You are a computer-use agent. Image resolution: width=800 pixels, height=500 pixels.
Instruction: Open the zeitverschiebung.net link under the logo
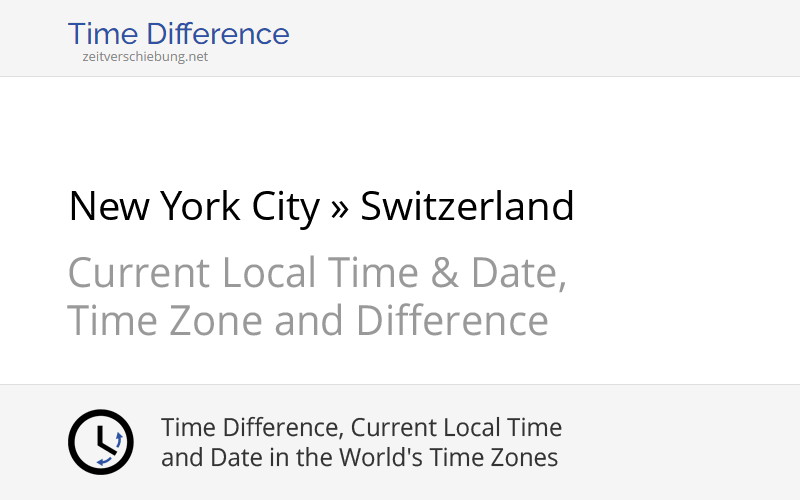pyautogui.click(x=145, y=57)
